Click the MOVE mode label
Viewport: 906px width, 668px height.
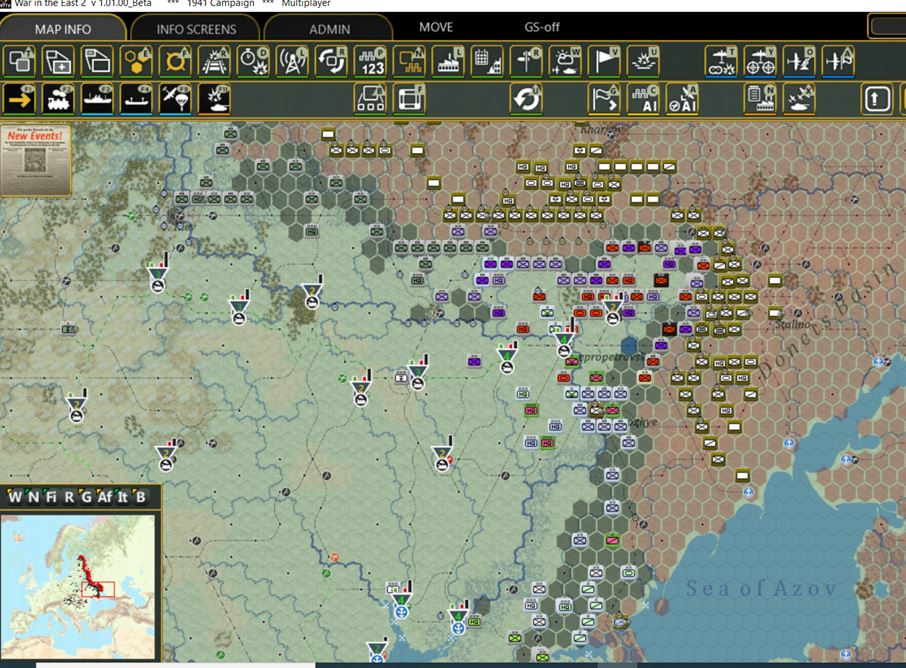436,27
